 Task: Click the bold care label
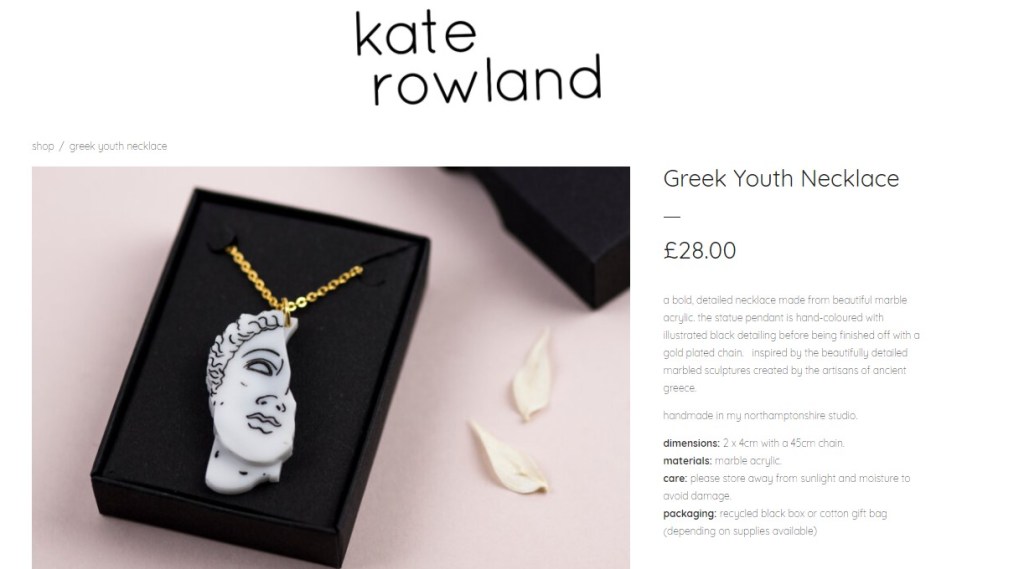point(675,478)
